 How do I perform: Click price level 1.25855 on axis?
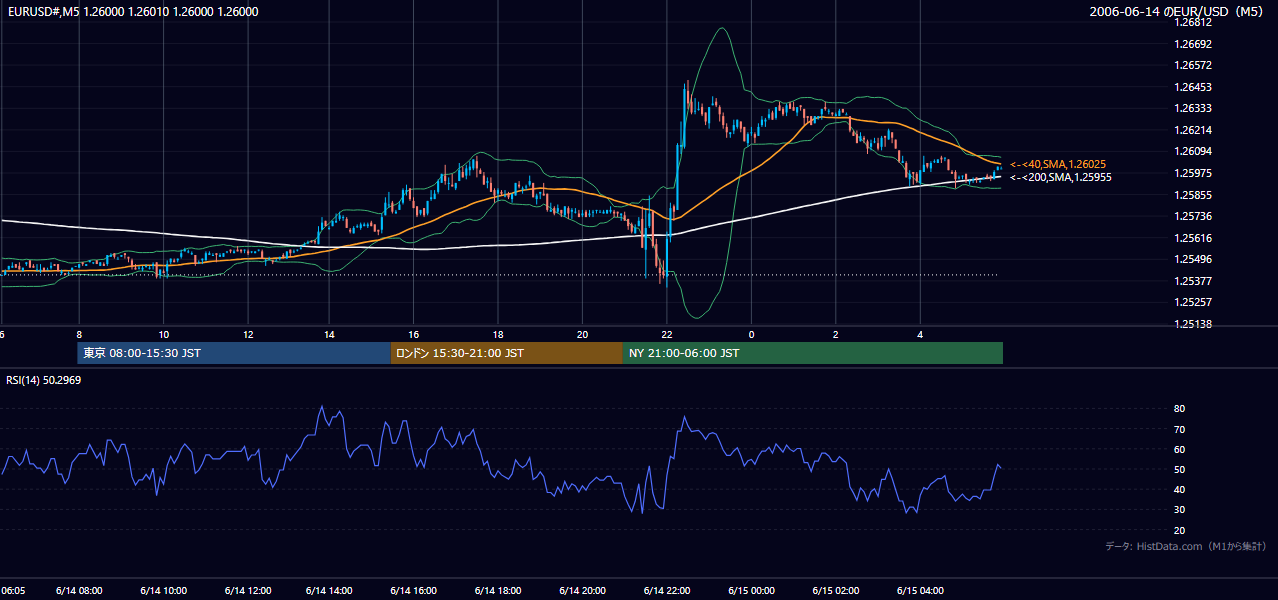(1191, 195)
